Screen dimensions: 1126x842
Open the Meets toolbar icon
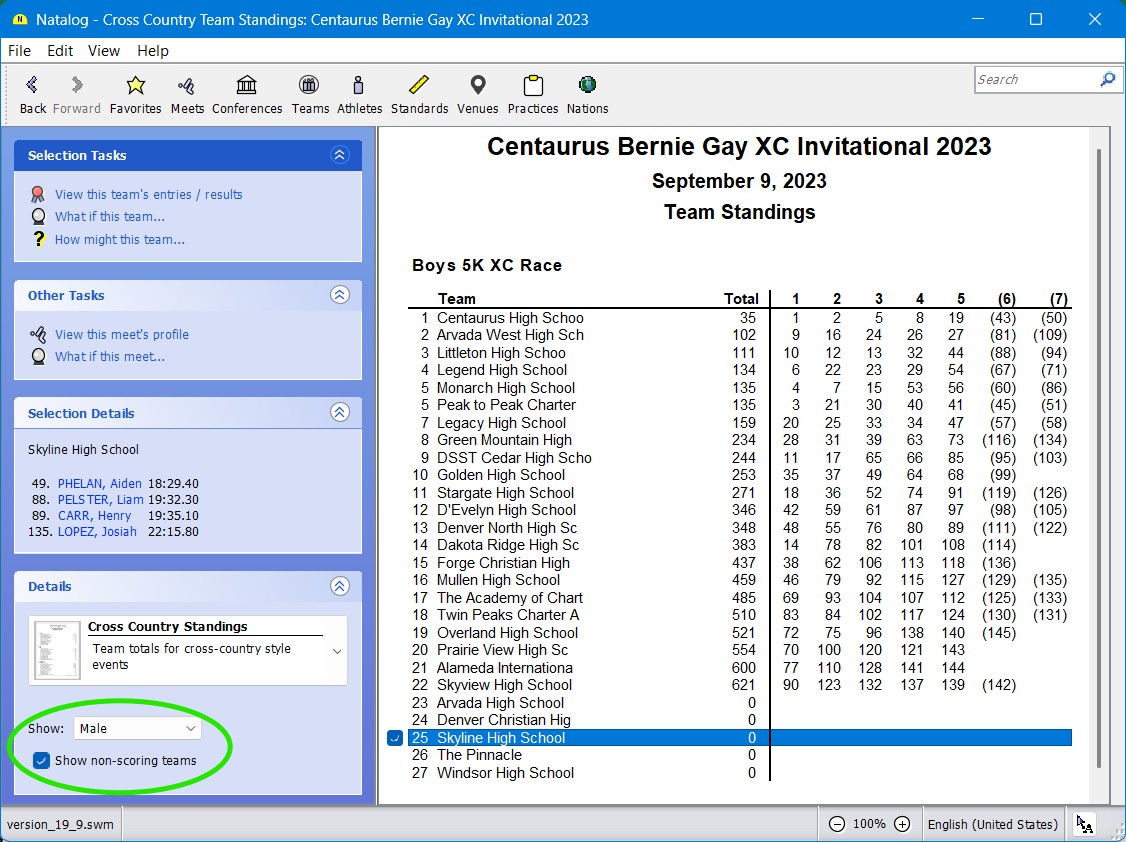point(187,95)
